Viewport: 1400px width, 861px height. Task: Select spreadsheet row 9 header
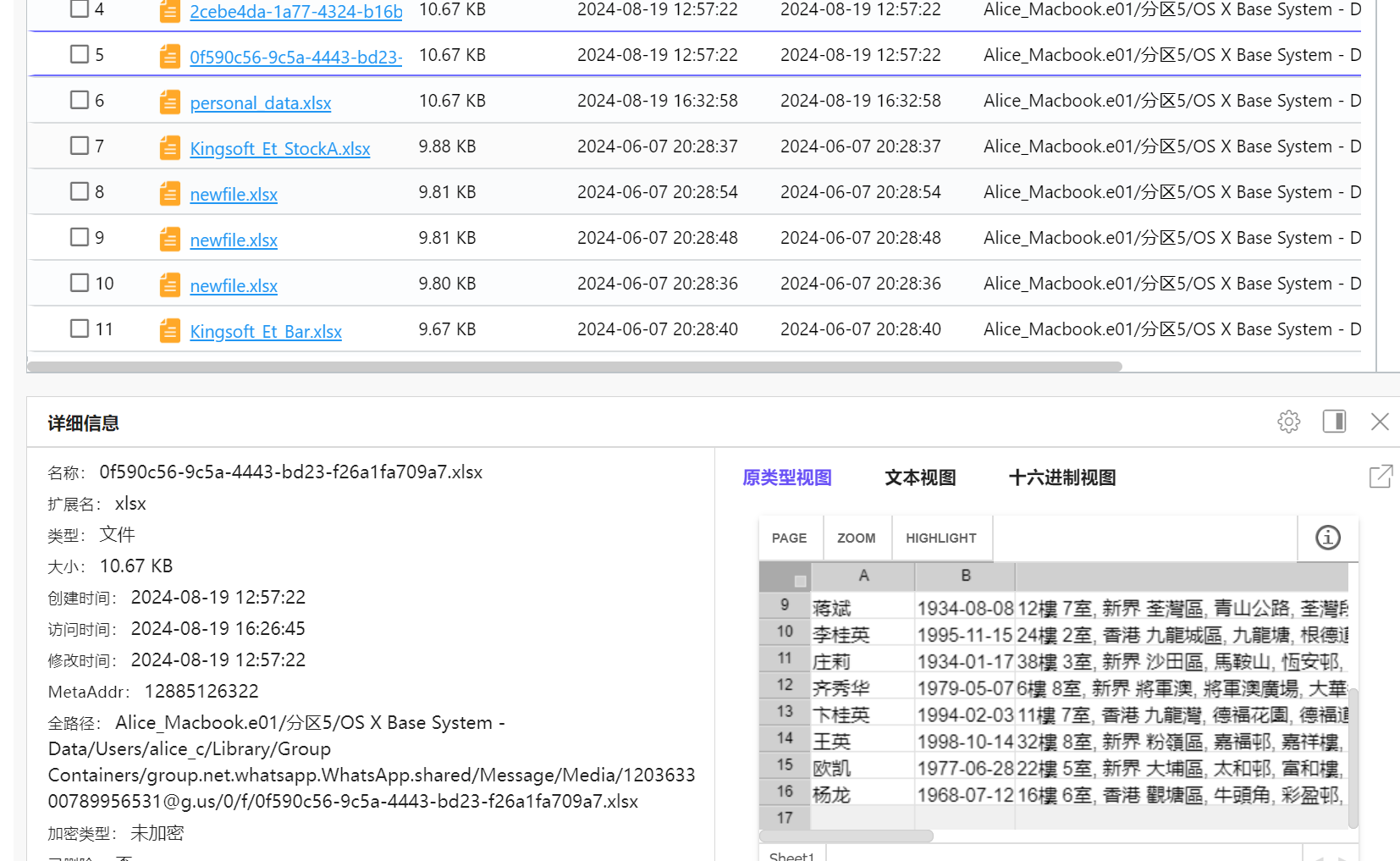click(785, 604)
